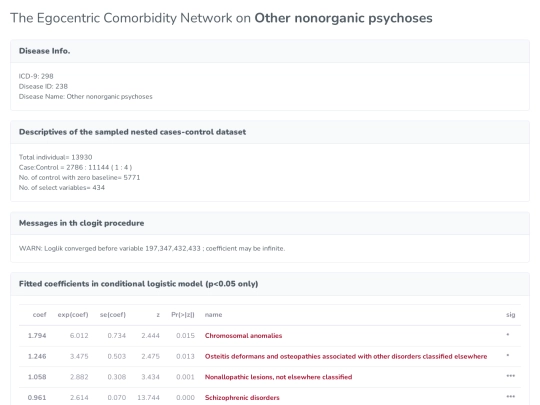This screenshot has width=540, height=405.
Task: Click the Fitted coefficients in conditional logistic model header
Action: pos(270,284)
